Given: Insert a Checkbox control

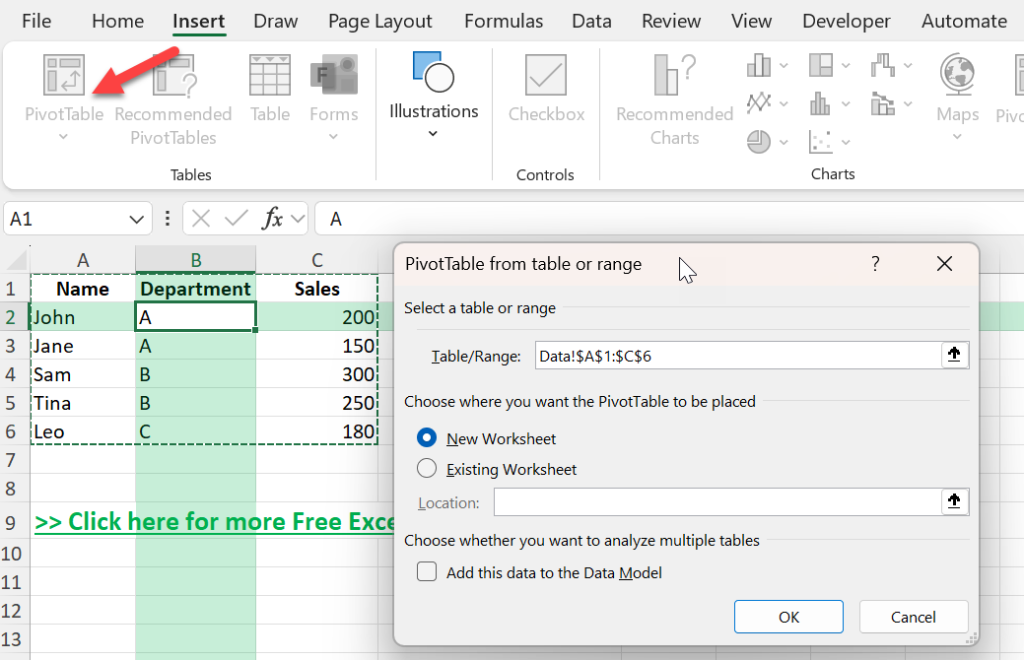Looking at the screenshot, I should pyautogui.click(x=545, y=90).
